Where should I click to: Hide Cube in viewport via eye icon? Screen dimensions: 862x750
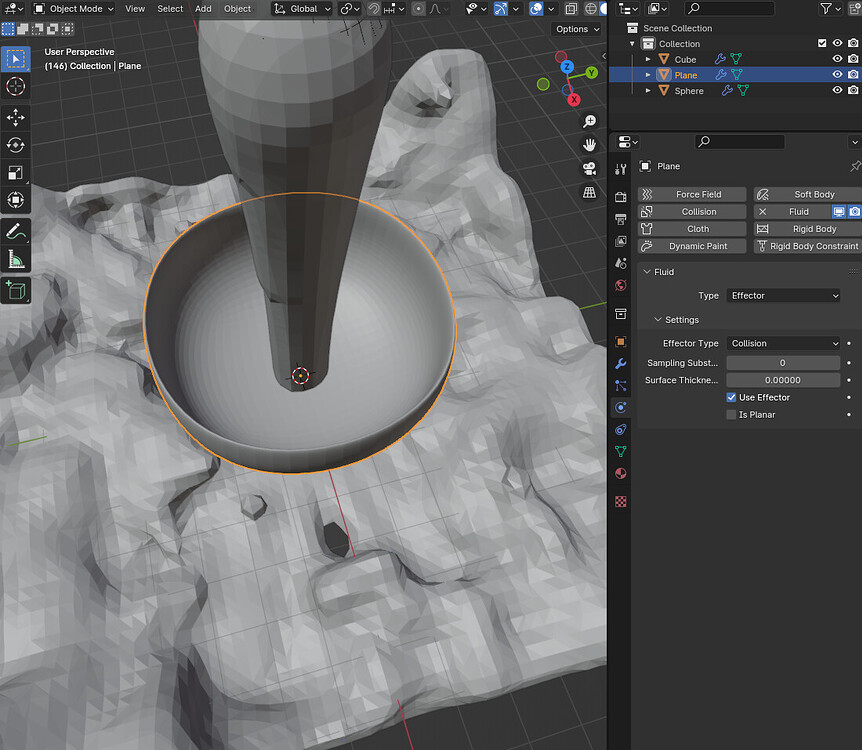[837, 59]
